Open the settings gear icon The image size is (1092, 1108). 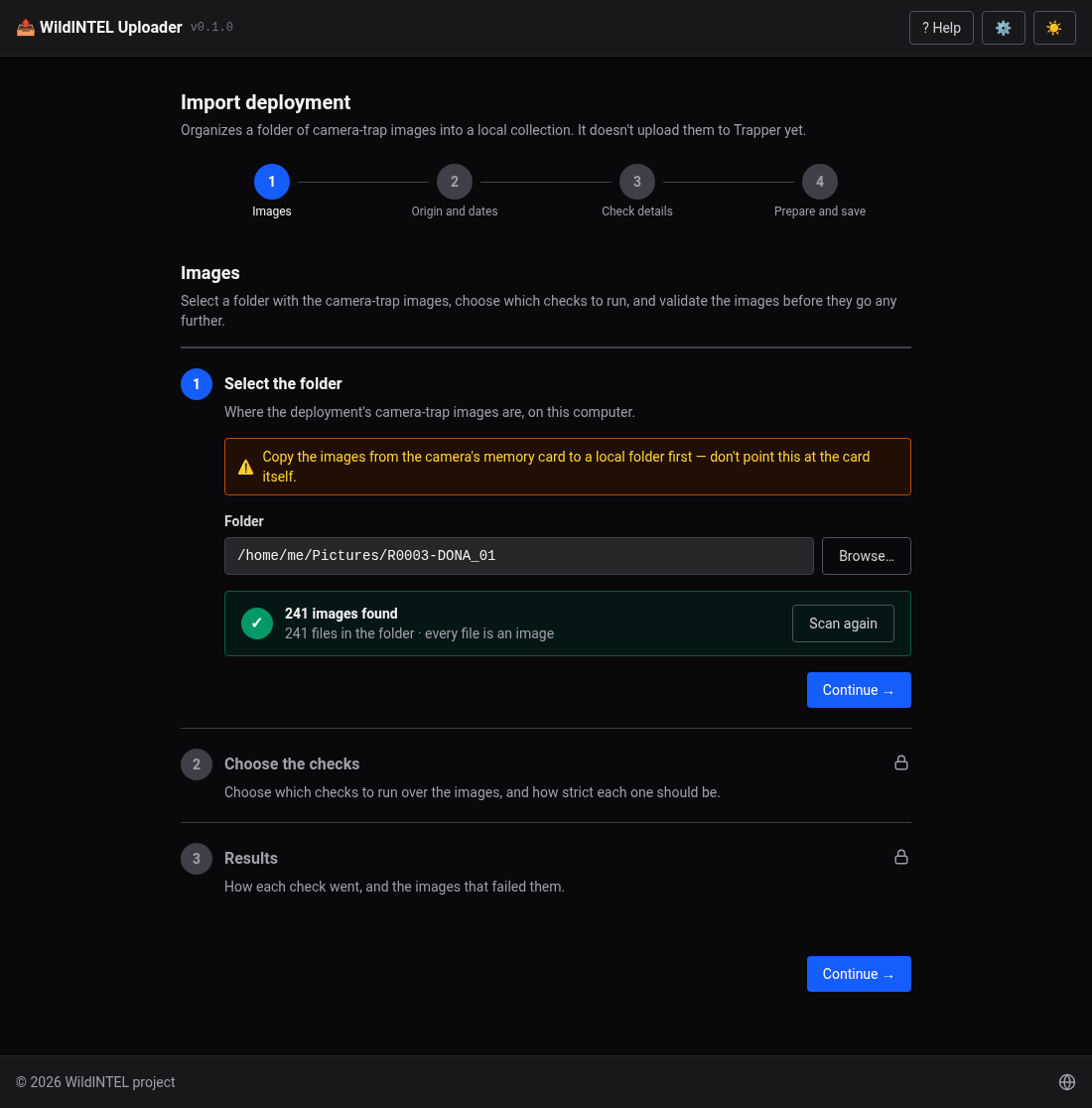point(1003,28)
